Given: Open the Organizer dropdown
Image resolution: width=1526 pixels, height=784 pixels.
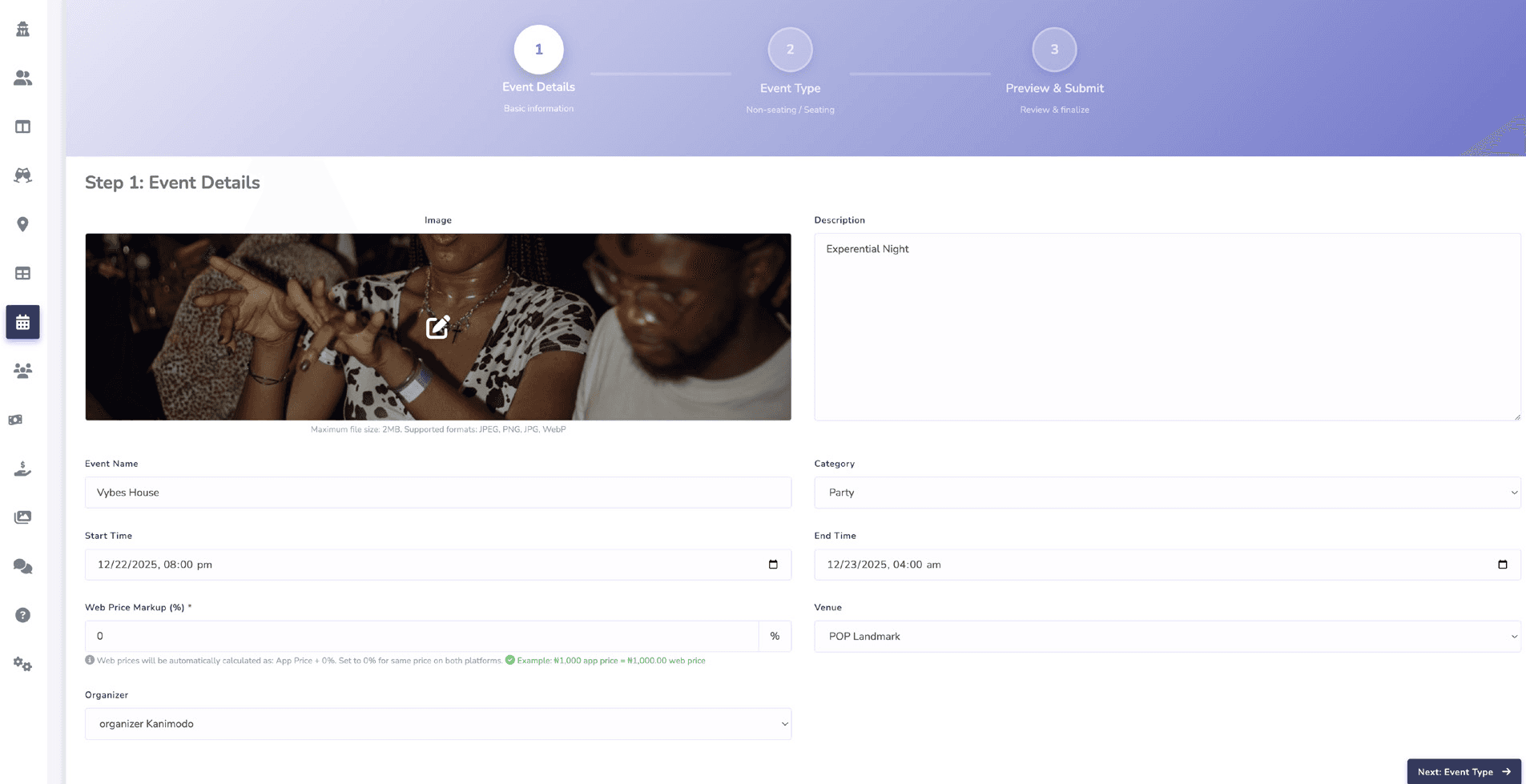Looking at the screenshot, I should point(438,724).
